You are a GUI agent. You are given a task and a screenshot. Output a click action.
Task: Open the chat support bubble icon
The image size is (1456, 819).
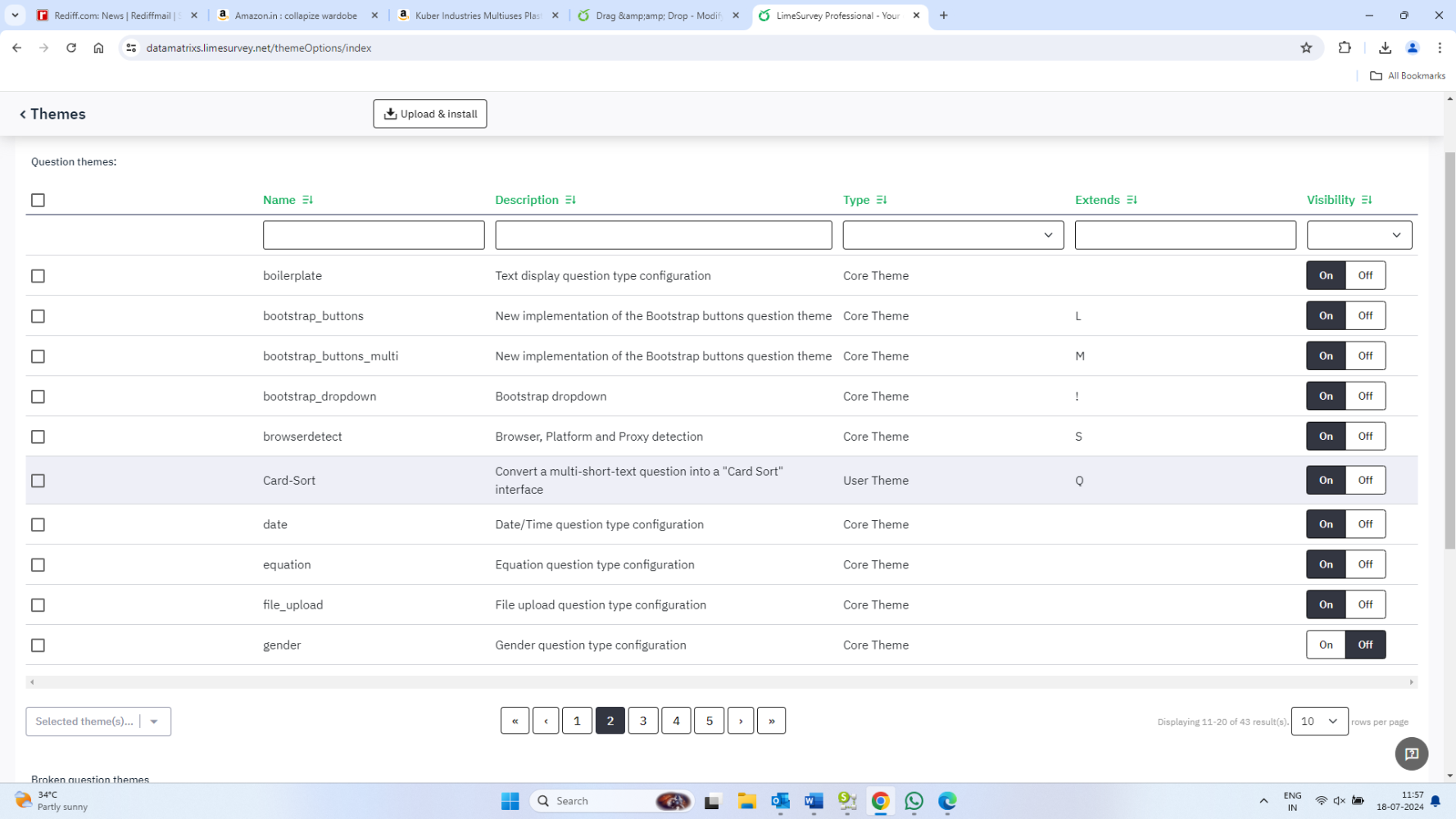(1411, 753)
